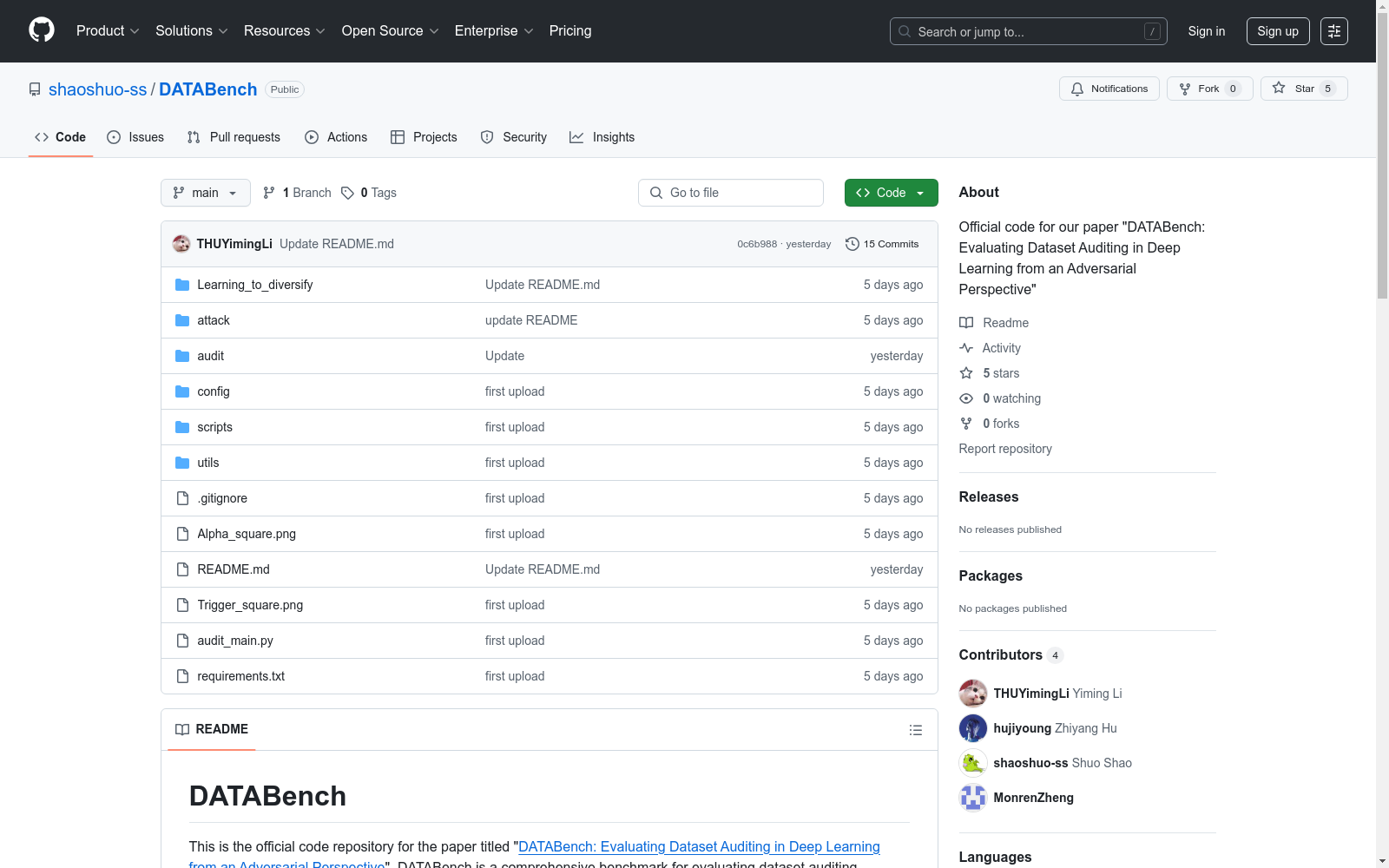Click the attack folder icon

click(x=182, y=320)
